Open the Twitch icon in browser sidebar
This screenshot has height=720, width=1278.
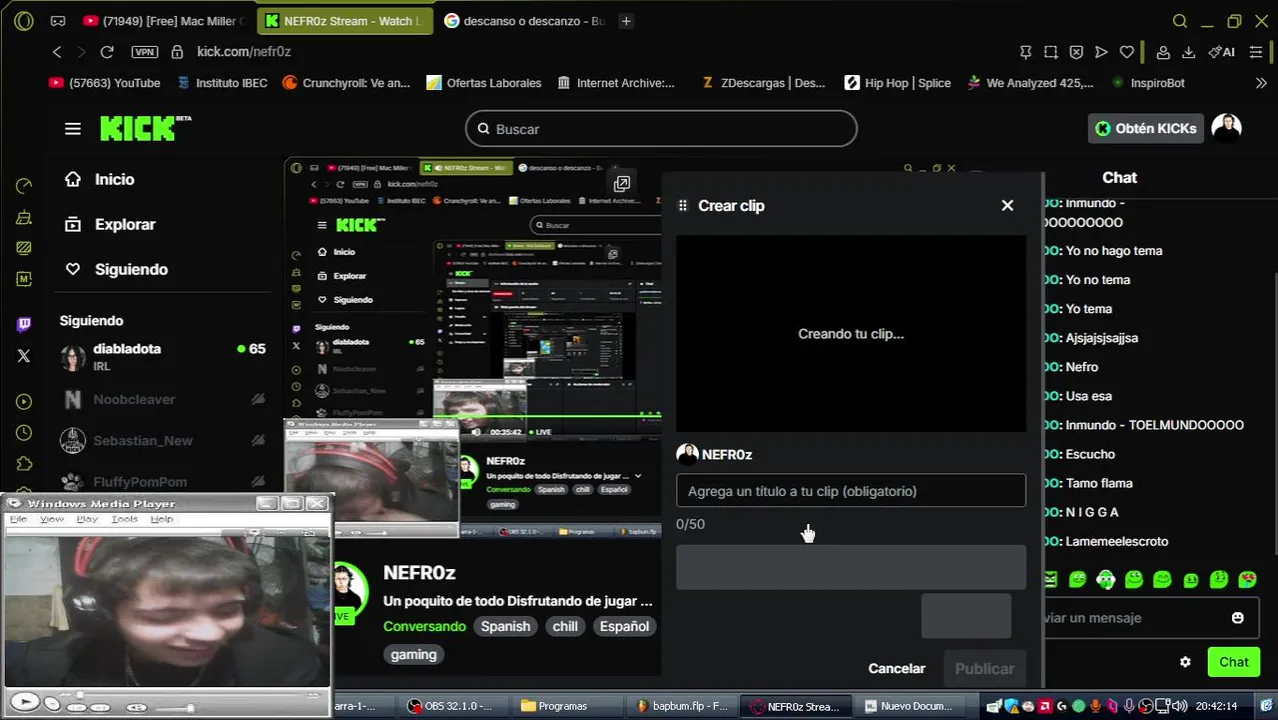(24, 325)
